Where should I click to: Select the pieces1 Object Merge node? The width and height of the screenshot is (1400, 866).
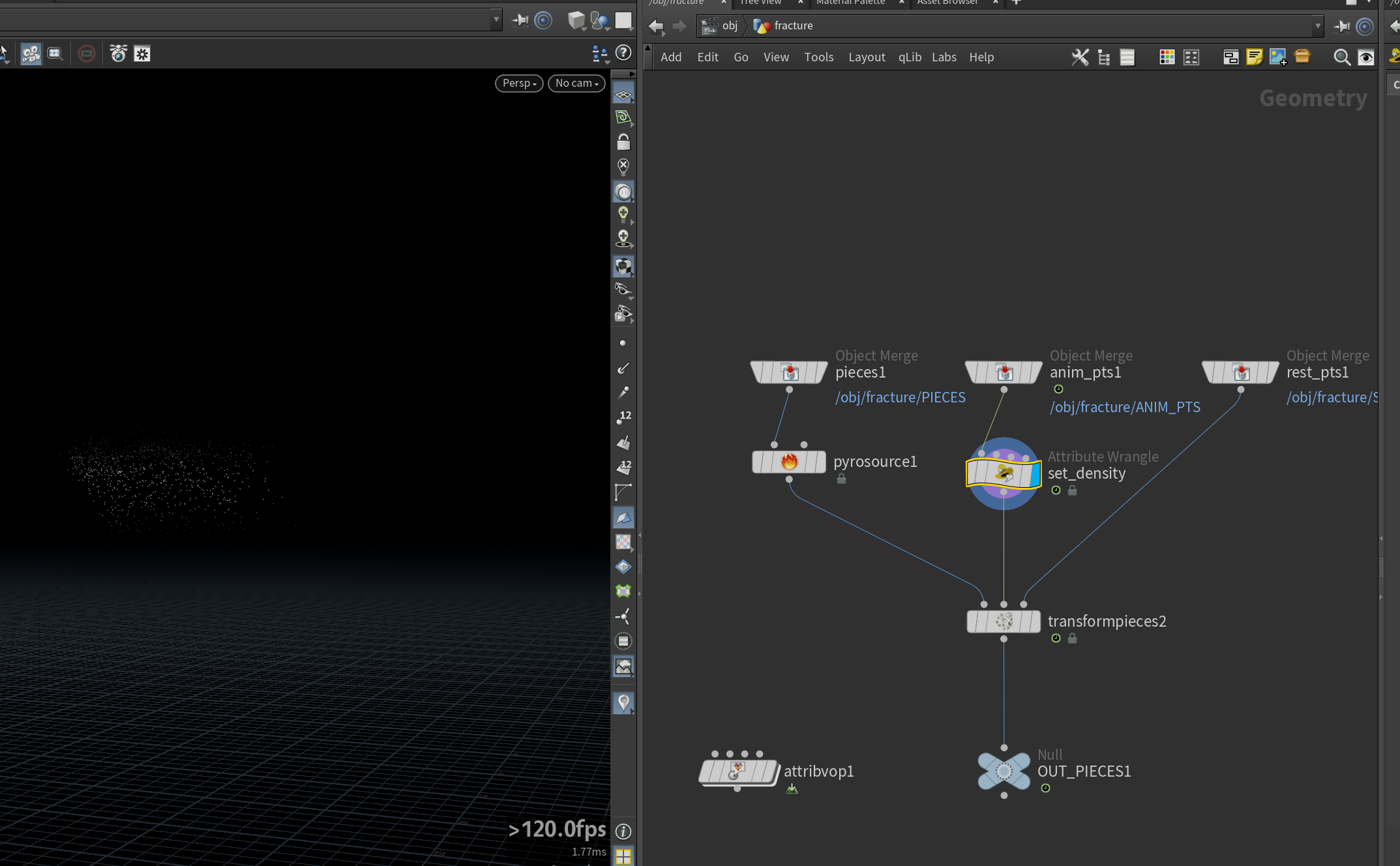(789, 372)
